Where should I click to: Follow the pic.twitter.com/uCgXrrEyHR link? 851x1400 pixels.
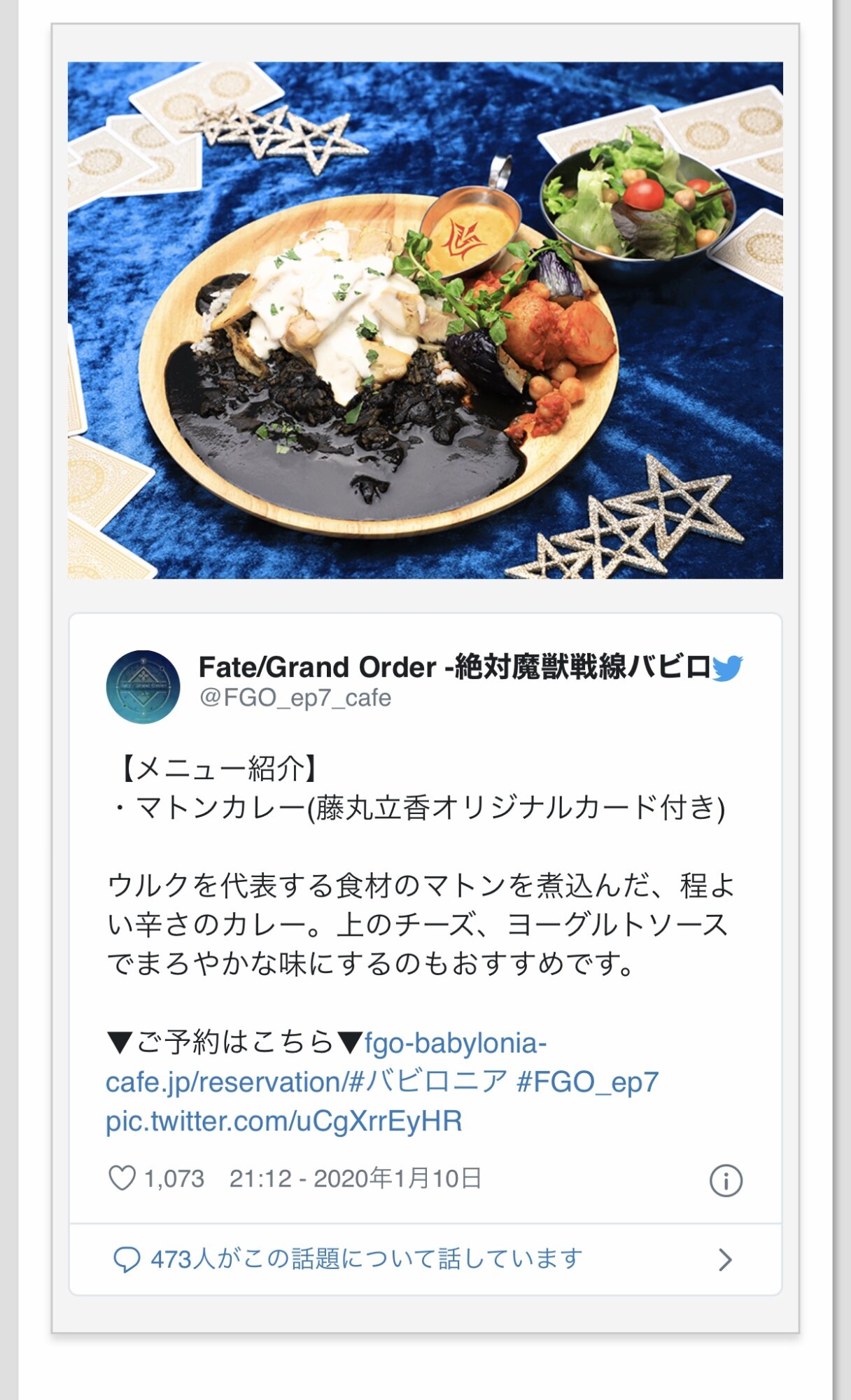click(284, 1121)
